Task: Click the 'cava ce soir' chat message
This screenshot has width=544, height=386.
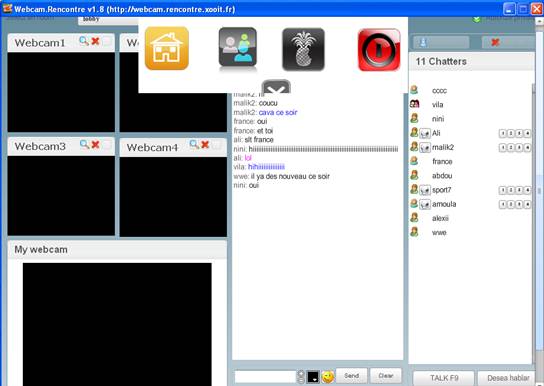Action: [x=278, y=112]
